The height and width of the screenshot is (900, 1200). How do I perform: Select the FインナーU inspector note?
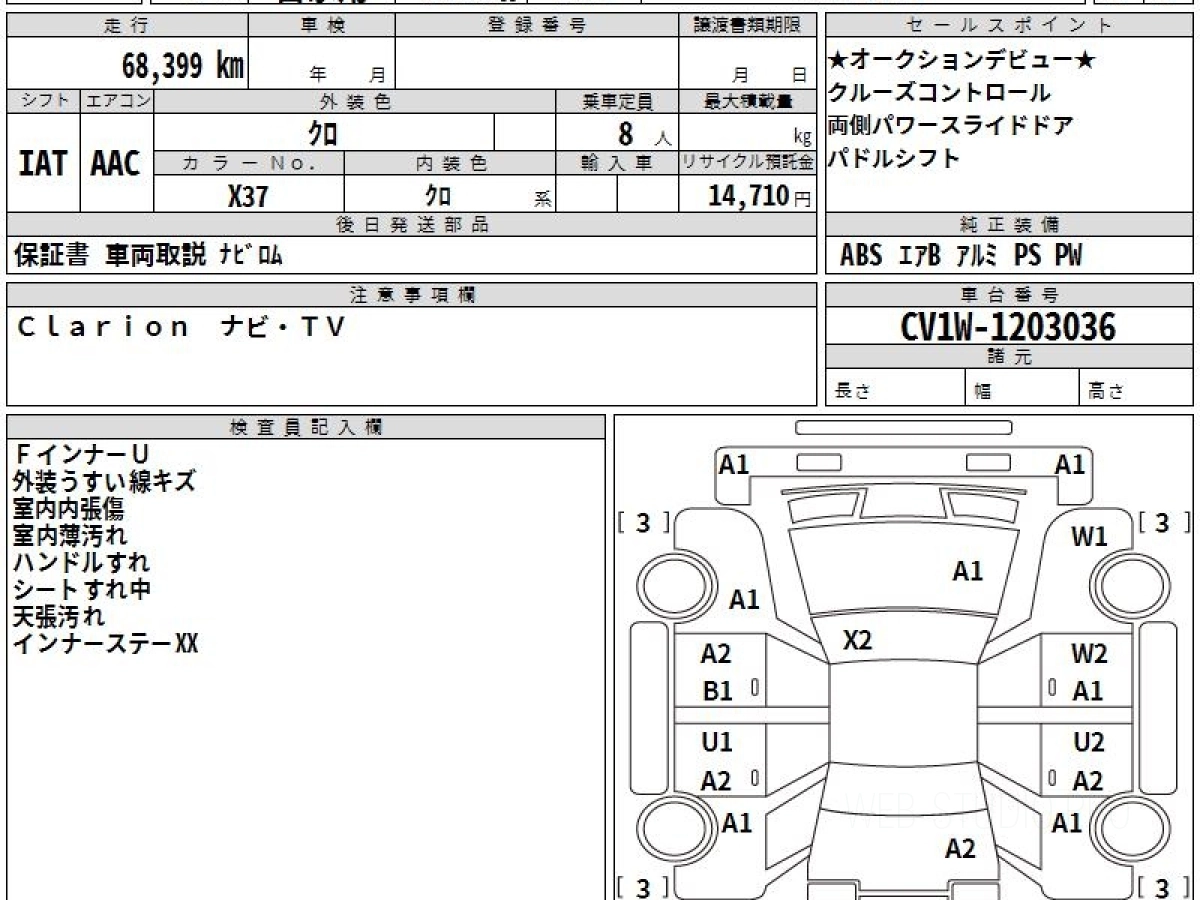click(x=81, y=455)
